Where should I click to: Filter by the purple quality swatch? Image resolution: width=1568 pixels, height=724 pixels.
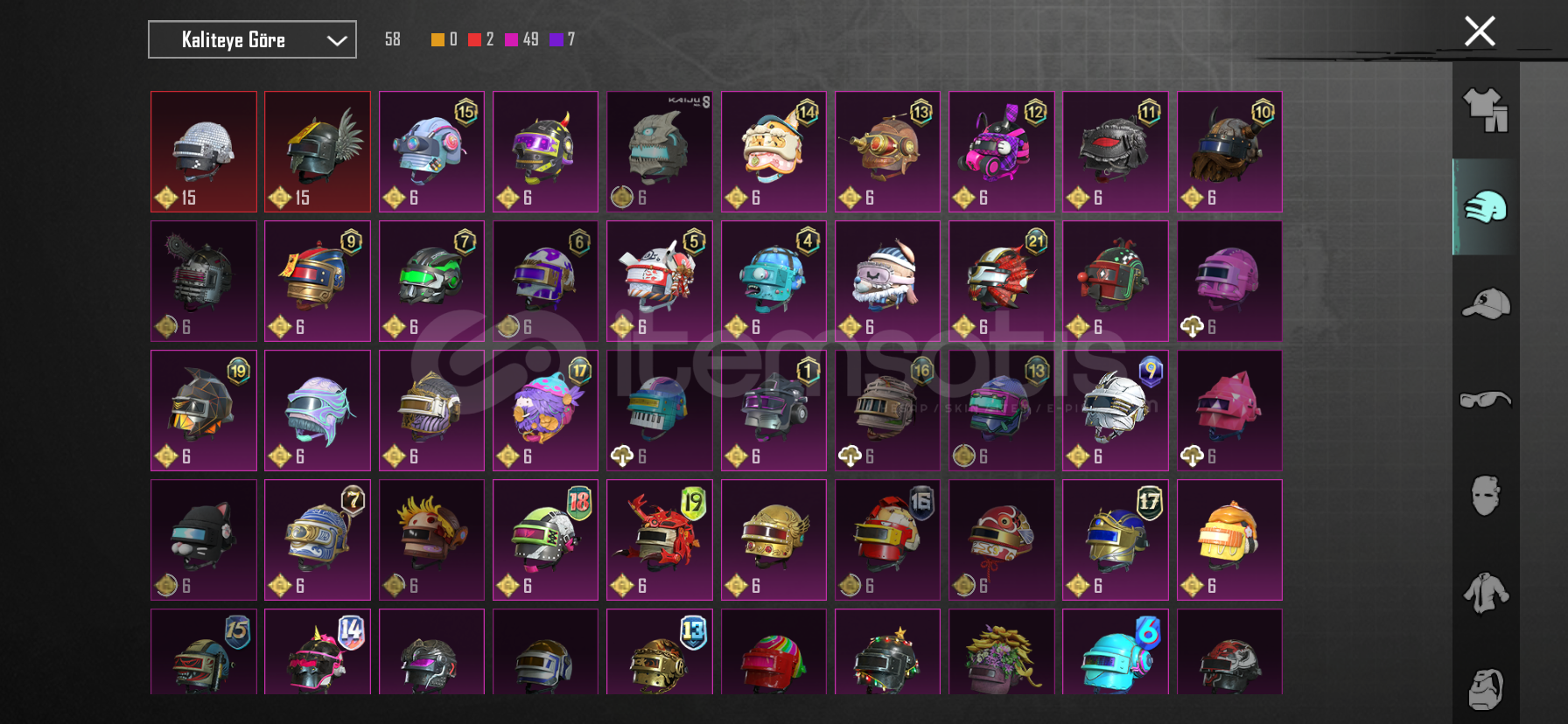556,39
